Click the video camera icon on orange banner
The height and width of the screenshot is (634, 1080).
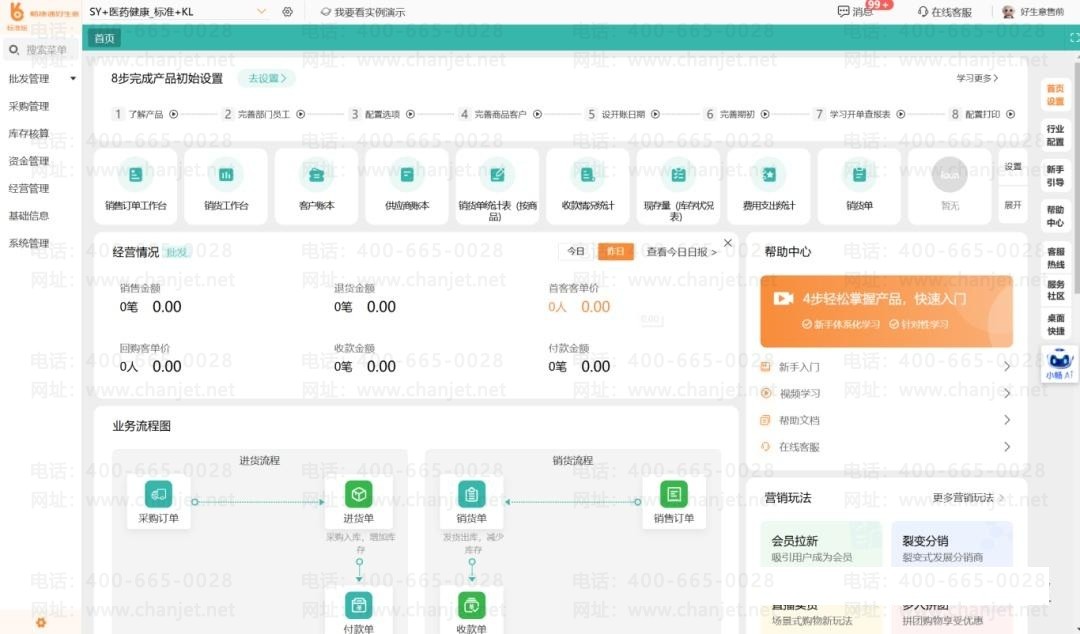point(783,298)
